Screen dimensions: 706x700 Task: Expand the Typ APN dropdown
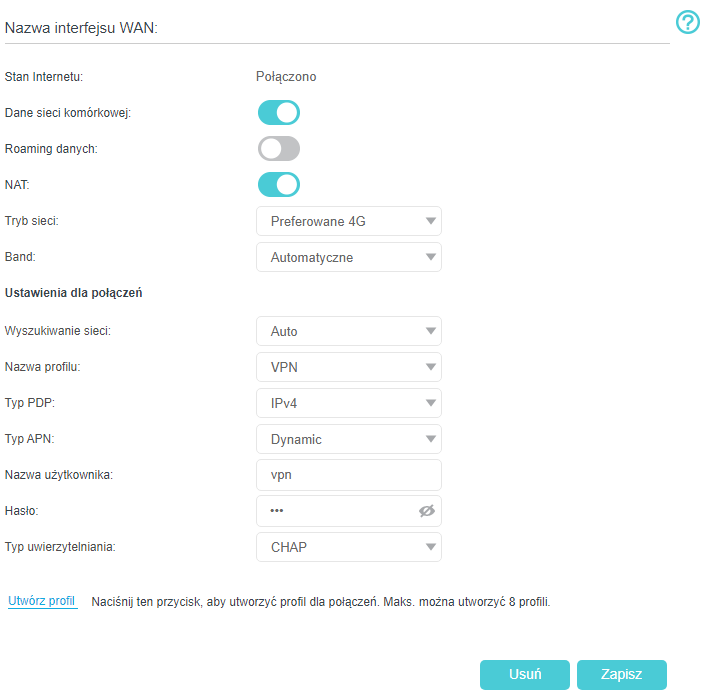(x=348, y=439)
